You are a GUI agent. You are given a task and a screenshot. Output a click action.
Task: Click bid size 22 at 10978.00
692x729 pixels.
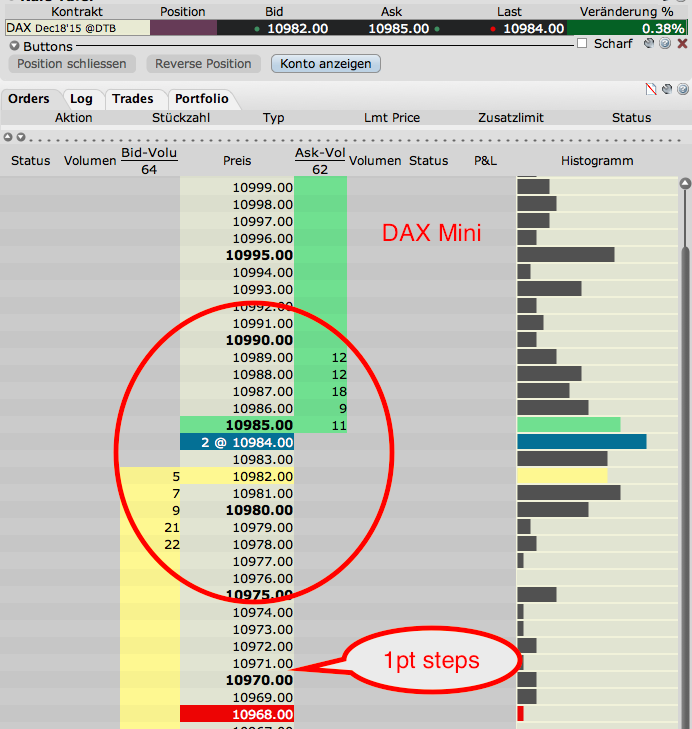pos(172,544)
